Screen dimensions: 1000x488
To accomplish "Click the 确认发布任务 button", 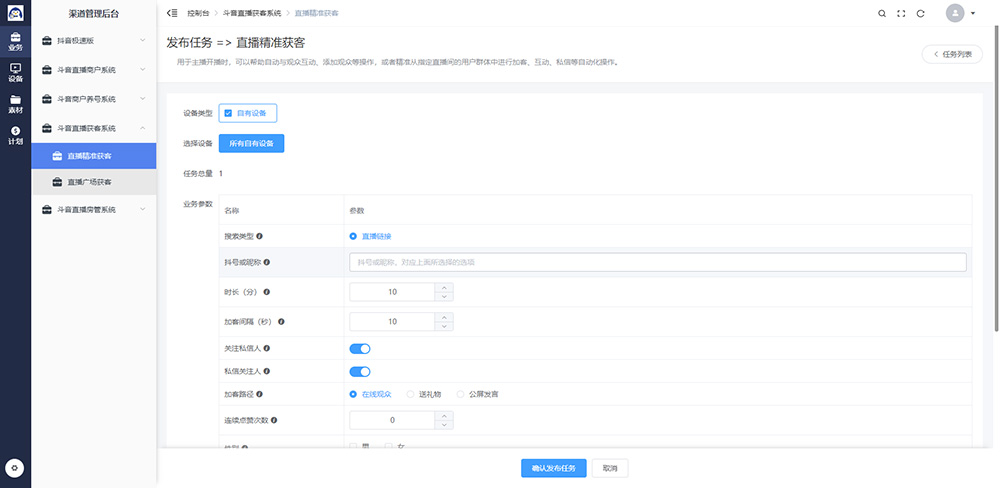I will pos(553,468).
